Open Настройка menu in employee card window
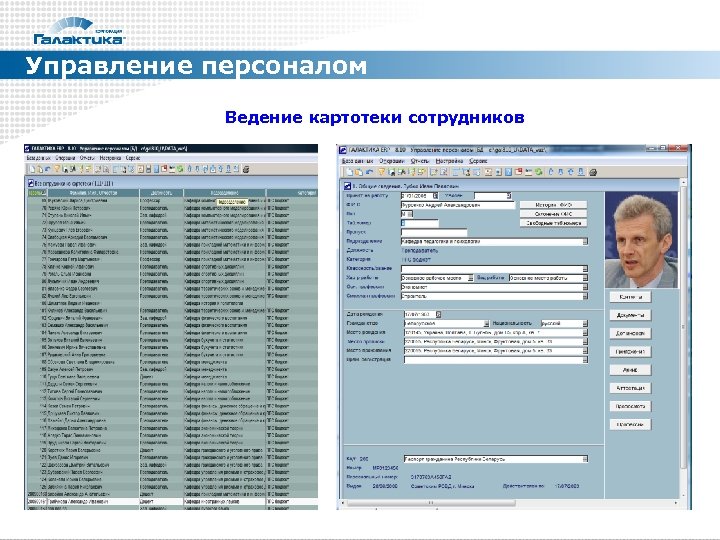Viewport: 720px width, 540px height. 449,161
